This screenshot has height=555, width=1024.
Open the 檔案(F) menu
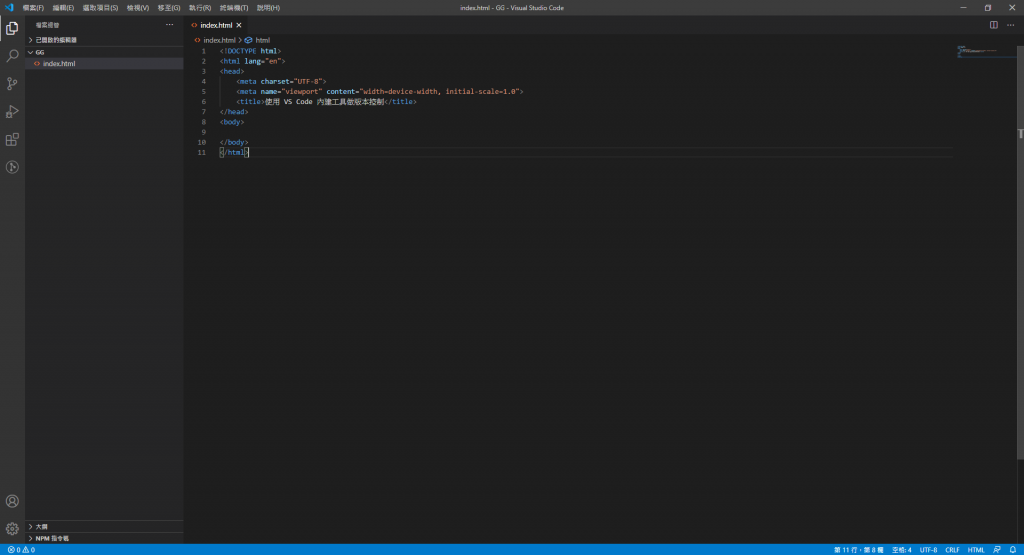pyautogui.click(x=33, y=8)
